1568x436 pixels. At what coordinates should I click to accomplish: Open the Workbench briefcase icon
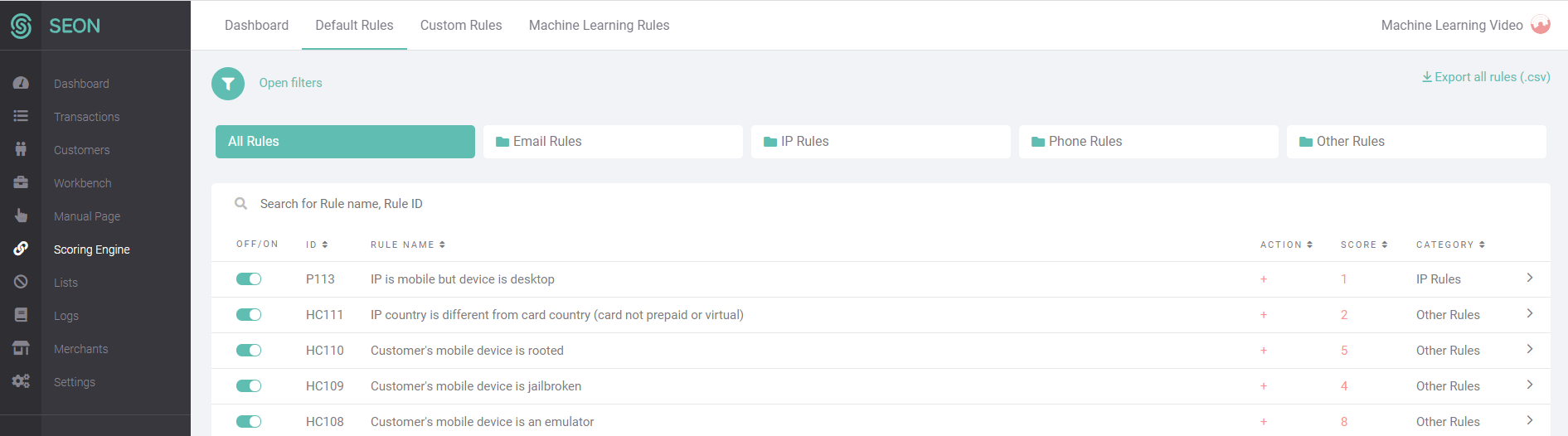tap(21, 182)
